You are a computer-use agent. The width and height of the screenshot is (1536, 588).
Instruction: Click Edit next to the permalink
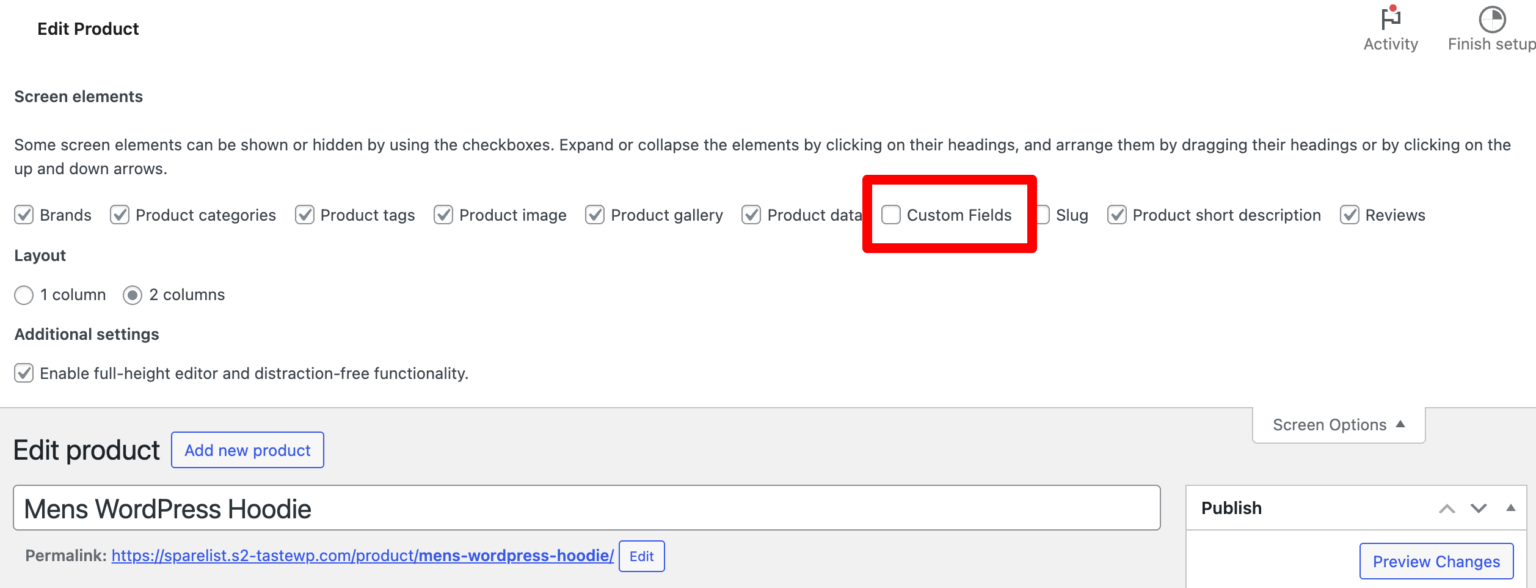pos(641,556)
